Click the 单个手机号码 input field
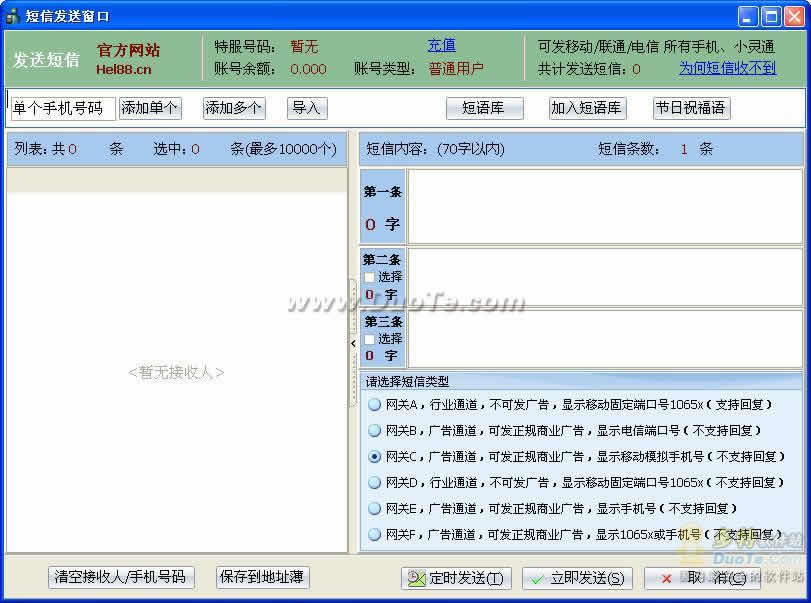 pyautogui.click(x=62, y=108)
